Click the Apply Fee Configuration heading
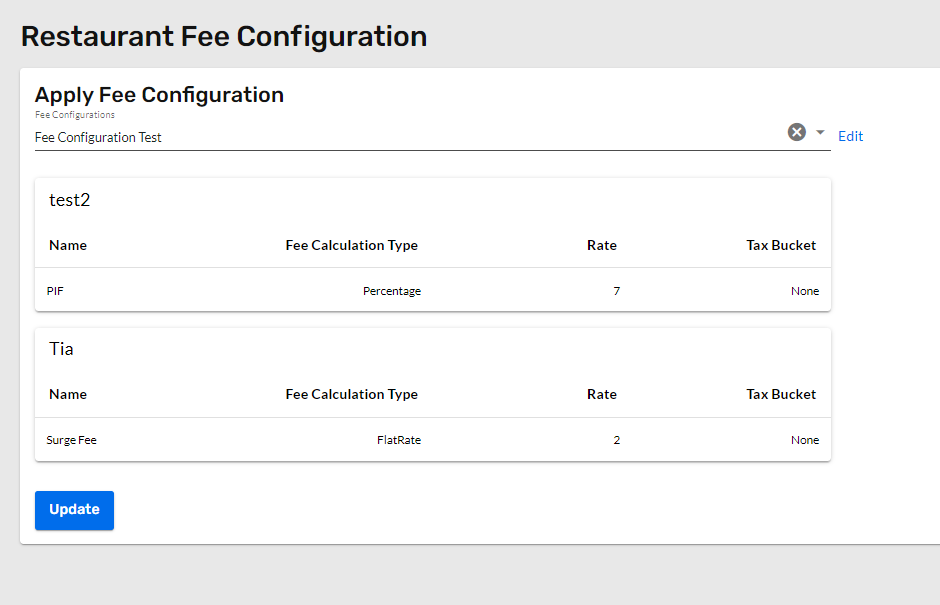The width and height of the screenshot is (940, 605). click(159, 94)
